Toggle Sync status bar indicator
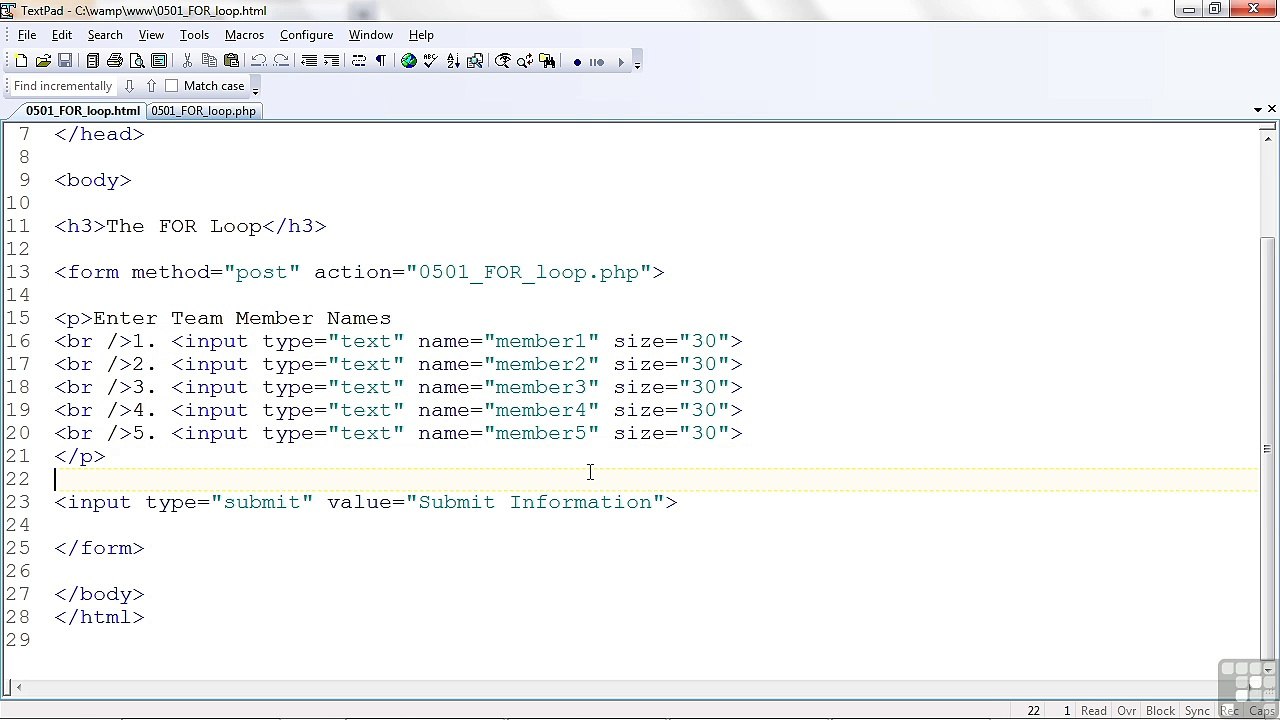 pos(1197,711)
